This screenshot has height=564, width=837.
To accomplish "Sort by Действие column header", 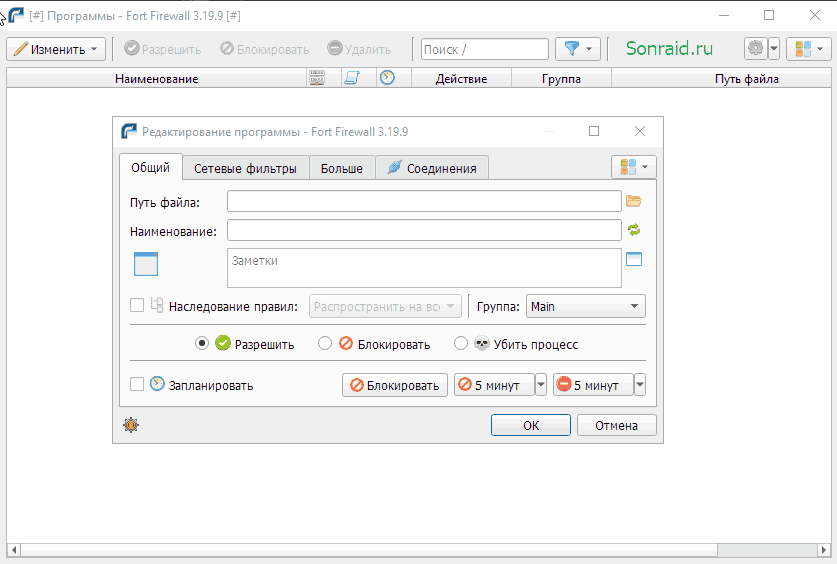I will click(x=461, y=79).
